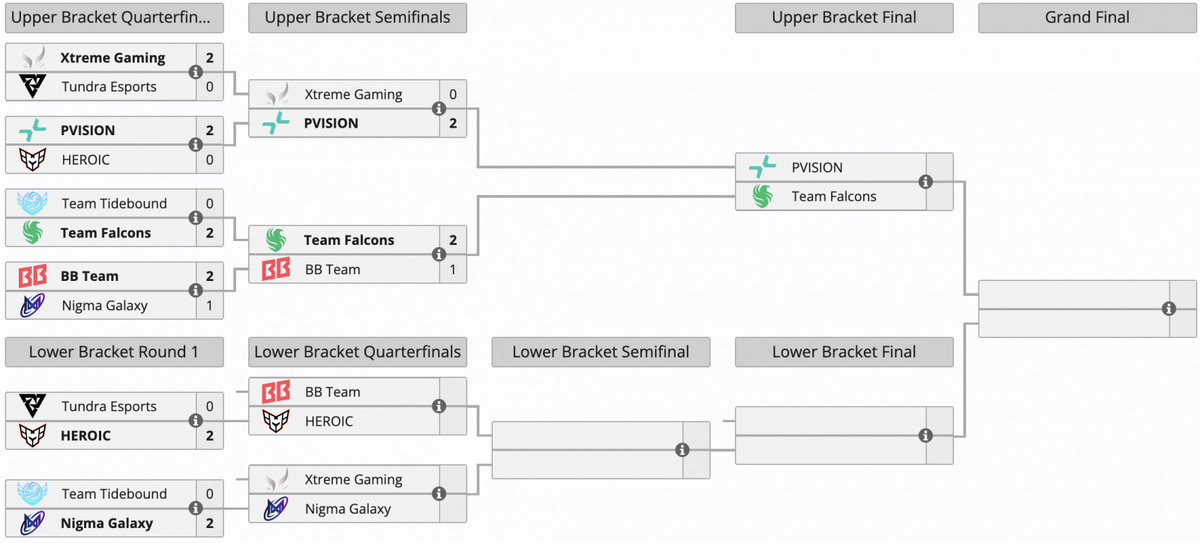Click the empty Grand Final match slot

tap(1070, 309)
